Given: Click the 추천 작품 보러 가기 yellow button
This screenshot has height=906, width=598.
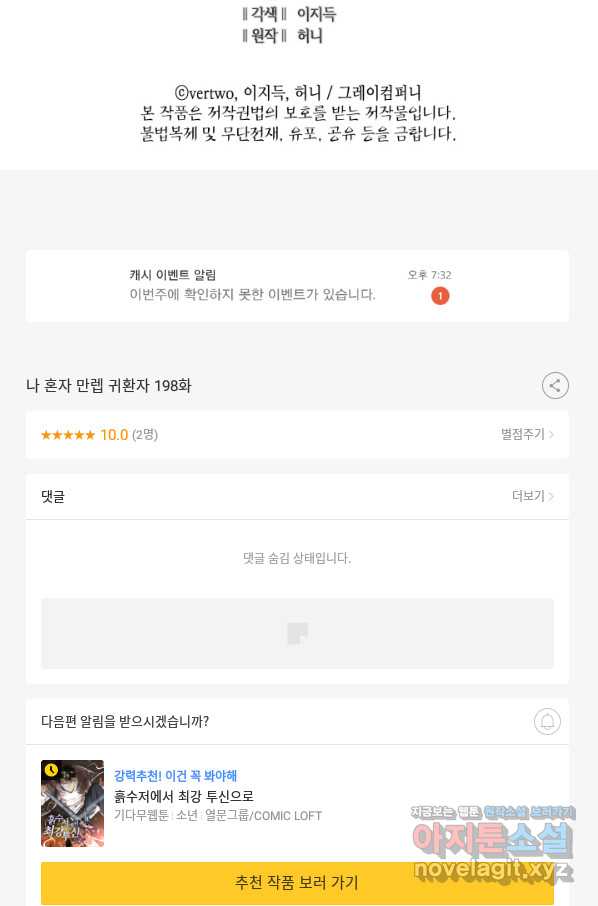Looking at the screenshot, I should [x=298, y=882].
